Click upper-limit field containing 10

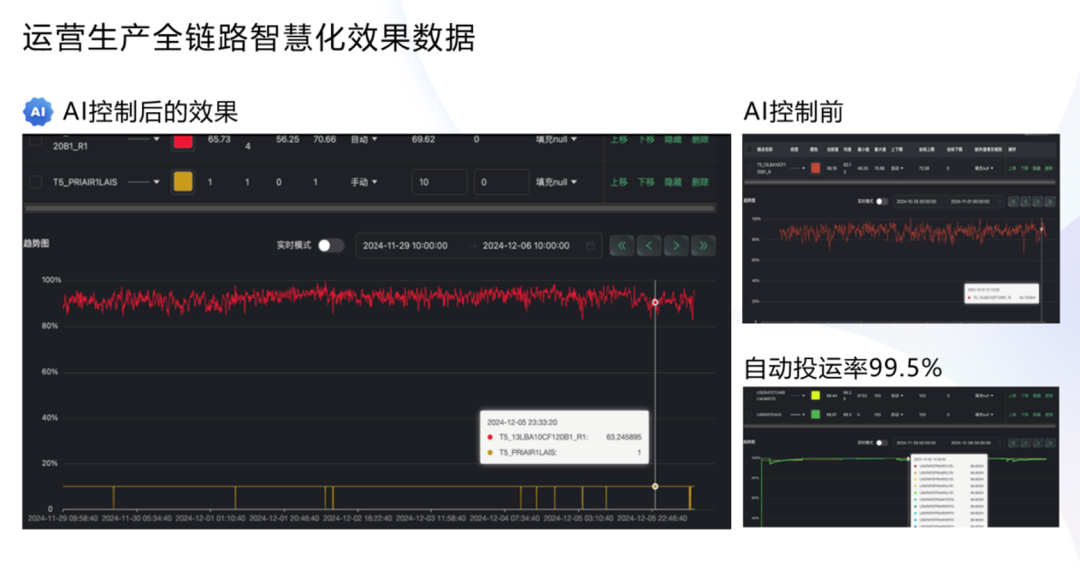pyautogui.click(x=439, y=182)
